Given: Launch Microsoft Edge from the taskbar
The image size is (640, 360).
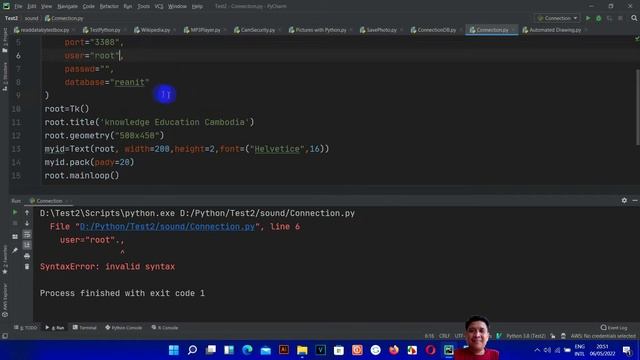Looking at the screenshot, I should click(247, 350).
